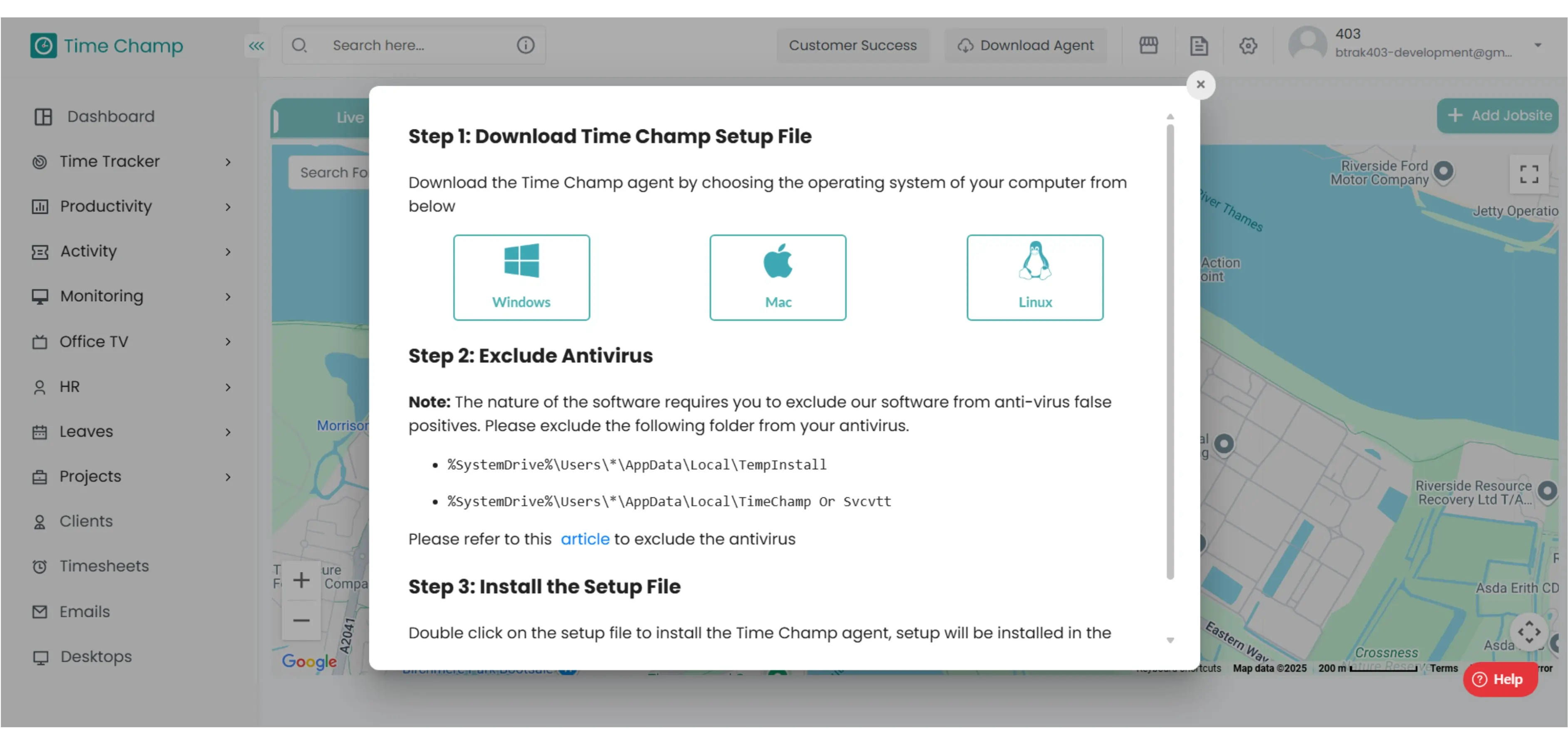Zoom out on the map
Viewport: 1568px width, 745px height.
pos(301,620)
